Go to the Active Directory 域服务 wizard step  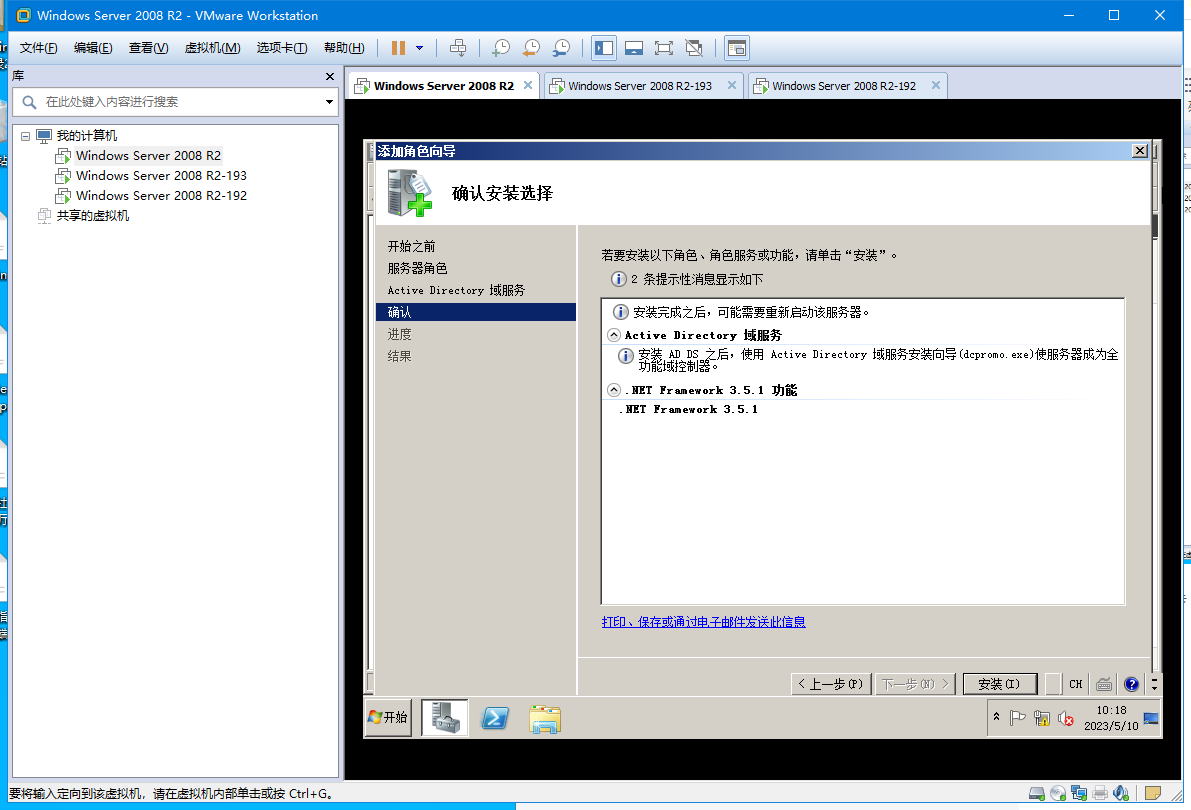pyautogui.click(x=456, y=290)
